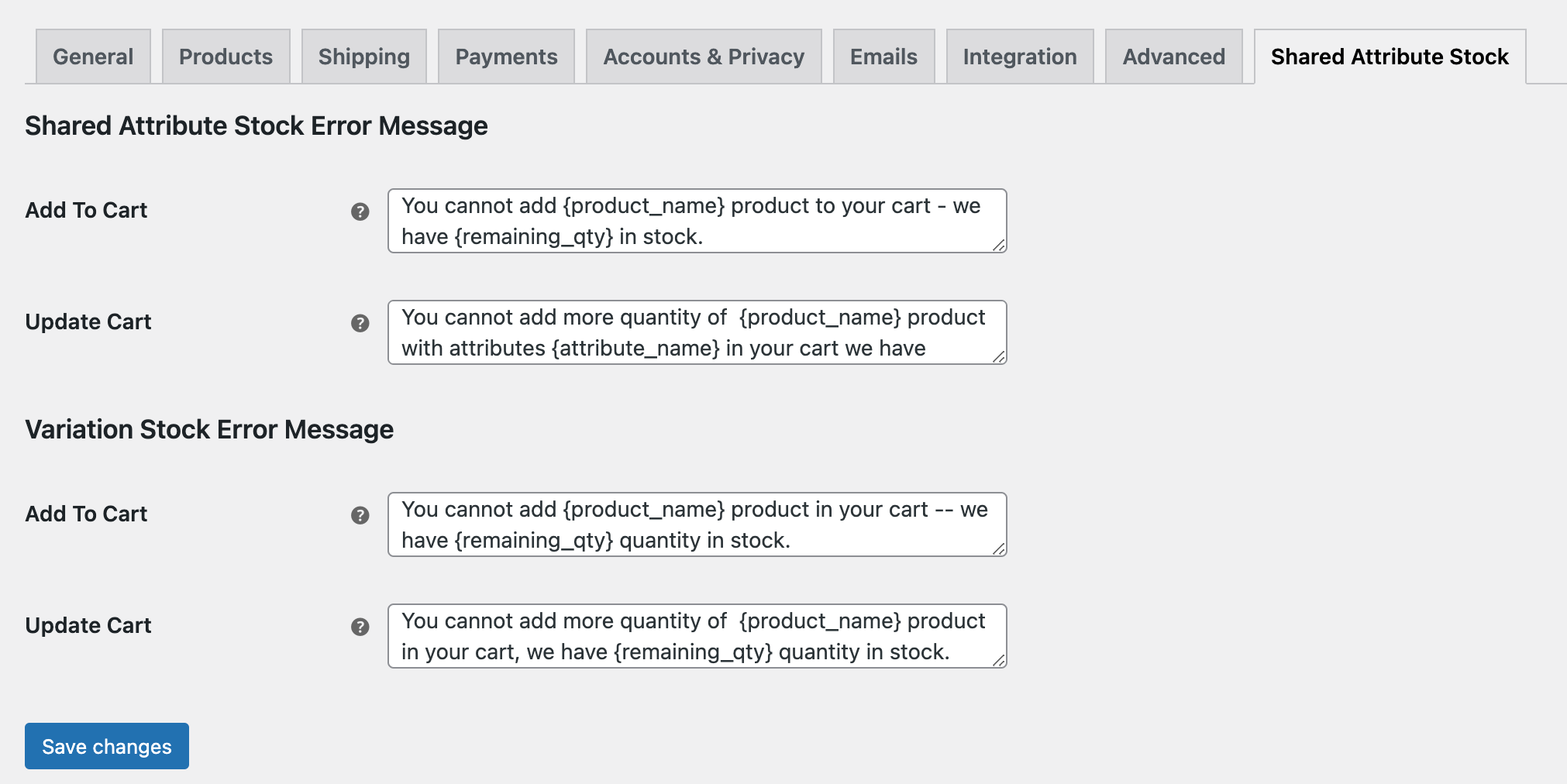Go to the Payments tab
This screenshot has height=784, width=1567.
506,57
